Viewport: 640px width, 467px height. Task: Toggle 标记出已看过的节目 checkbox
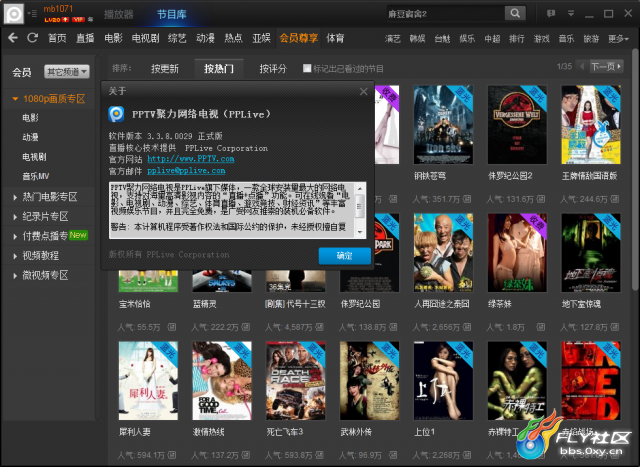[307, 68]
